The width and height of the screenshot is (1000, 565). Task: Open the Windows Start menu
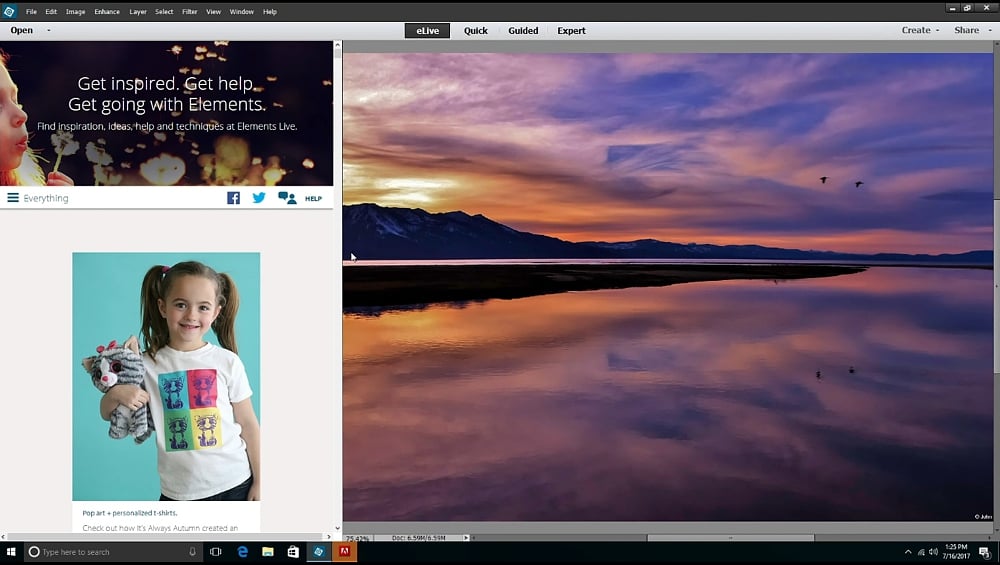[11, 552]
